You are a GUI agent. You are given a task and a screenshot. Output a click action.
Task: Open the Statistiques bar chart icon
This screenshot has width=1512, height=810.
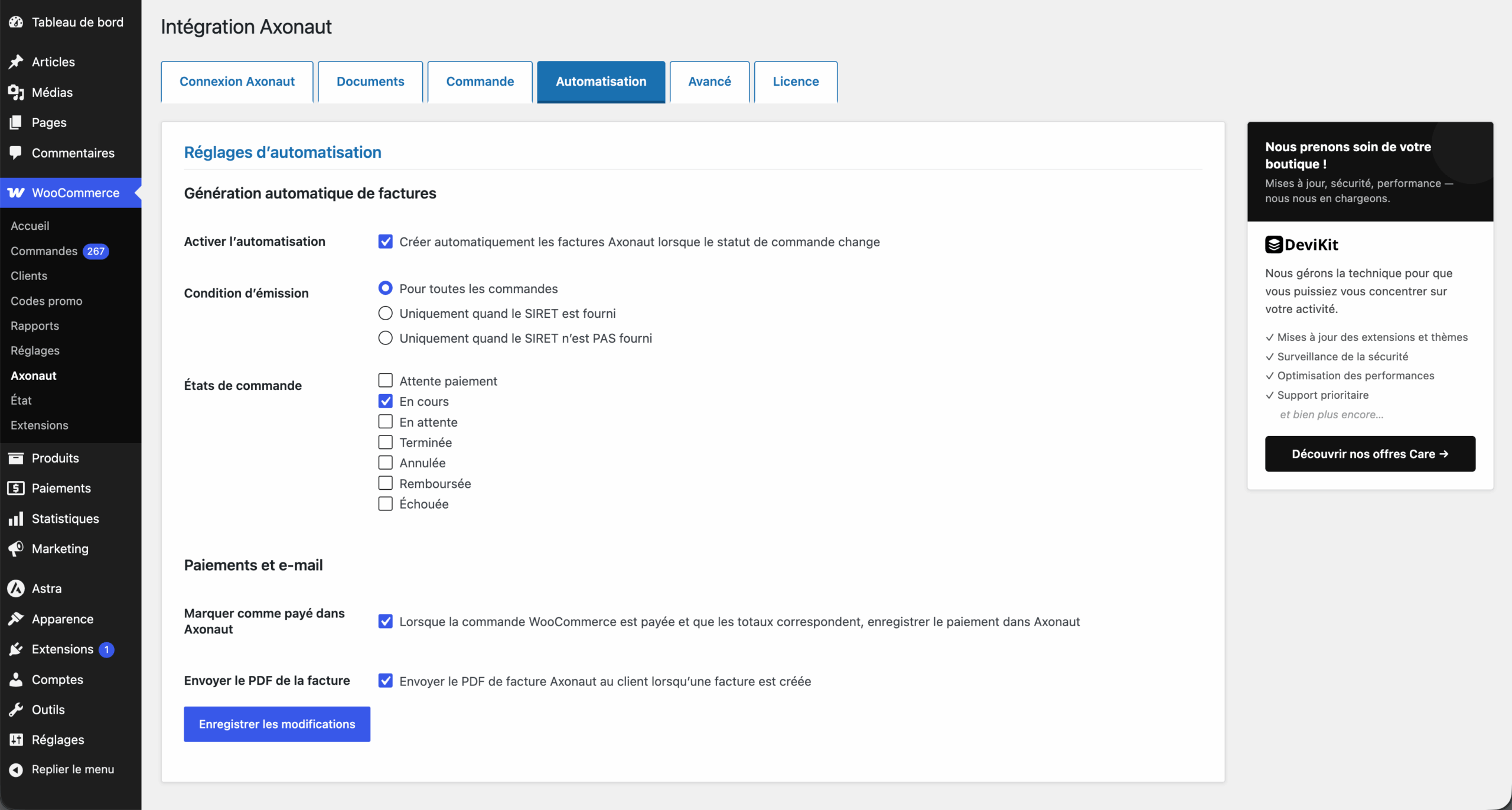point(16,518)
